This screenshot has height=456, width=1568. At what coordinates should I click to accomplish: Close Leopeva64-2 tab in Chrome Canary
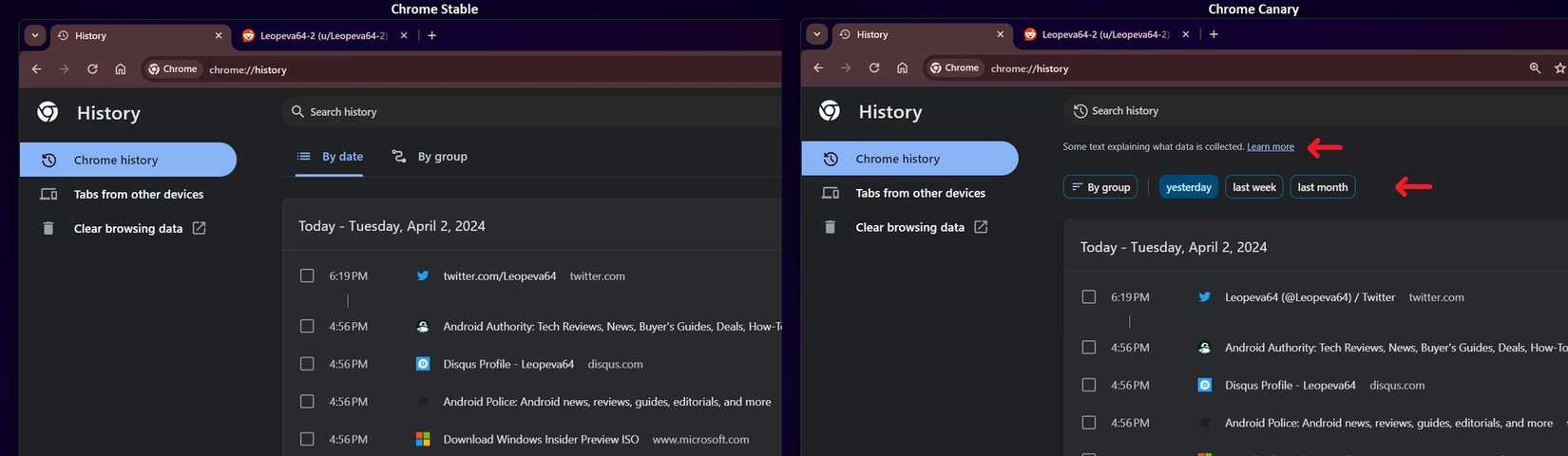1185,34
